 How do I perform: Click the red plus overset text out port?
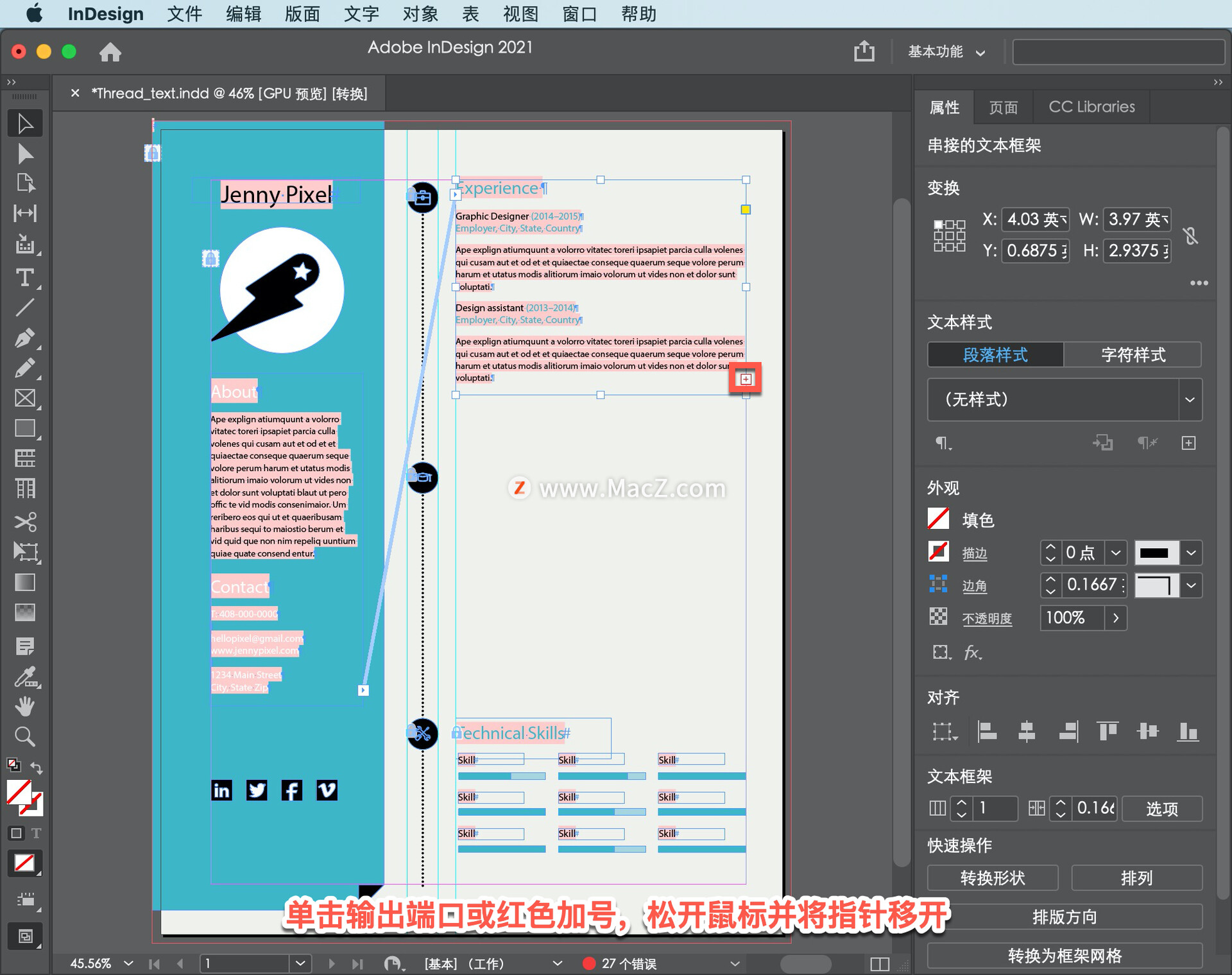coord(746,379)
